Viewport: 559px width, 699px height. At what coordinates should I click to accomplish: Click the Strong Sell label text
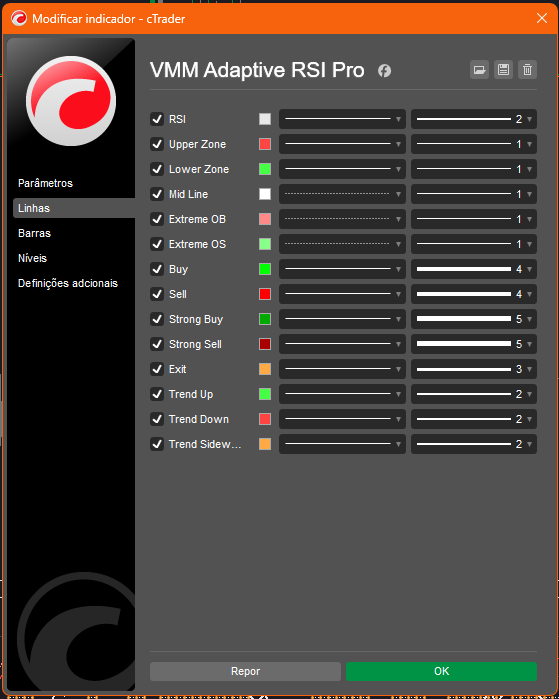pyautogui.click(x=195, y=344)
